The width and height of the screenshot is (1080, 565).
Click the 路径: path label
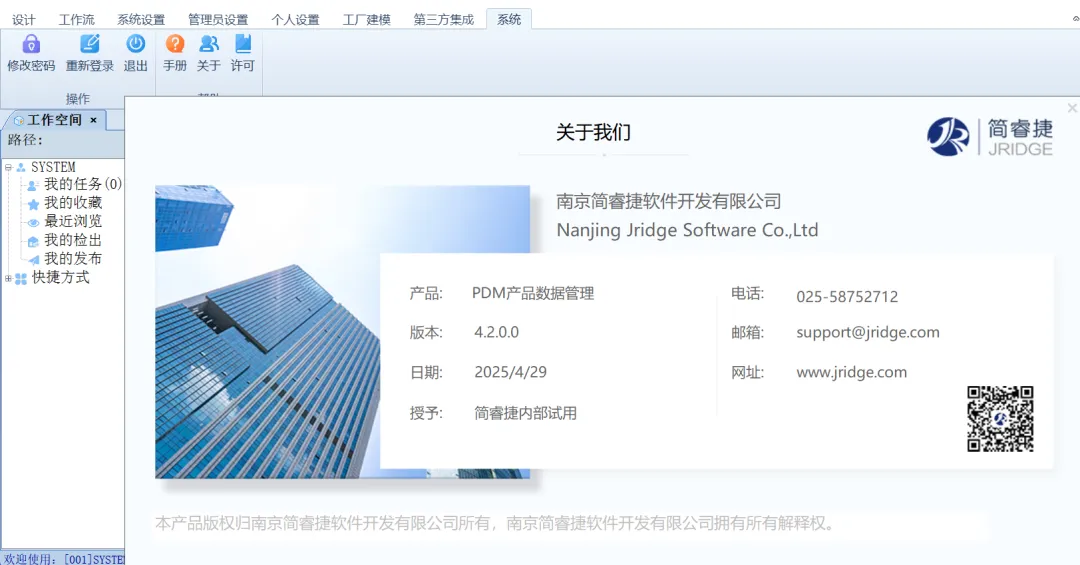click(25, 140)
